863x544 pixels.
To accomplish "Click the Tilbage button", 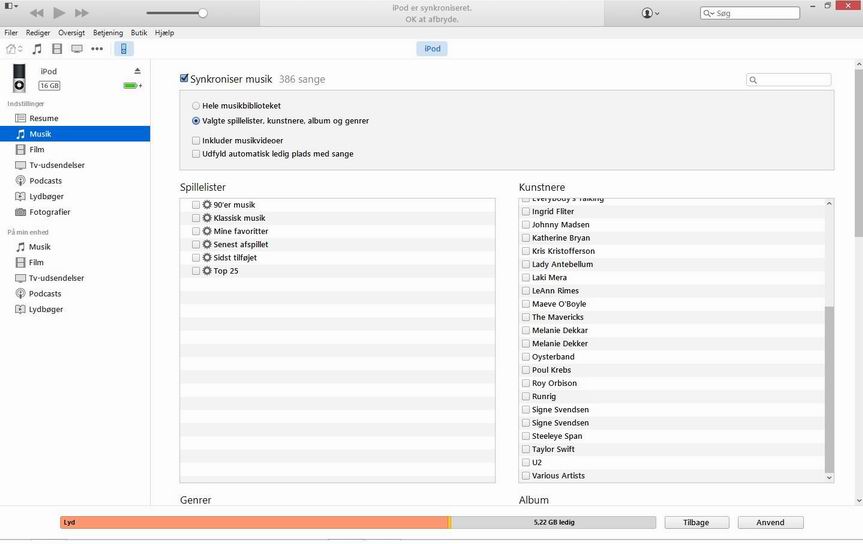I will tap(696, 523).
